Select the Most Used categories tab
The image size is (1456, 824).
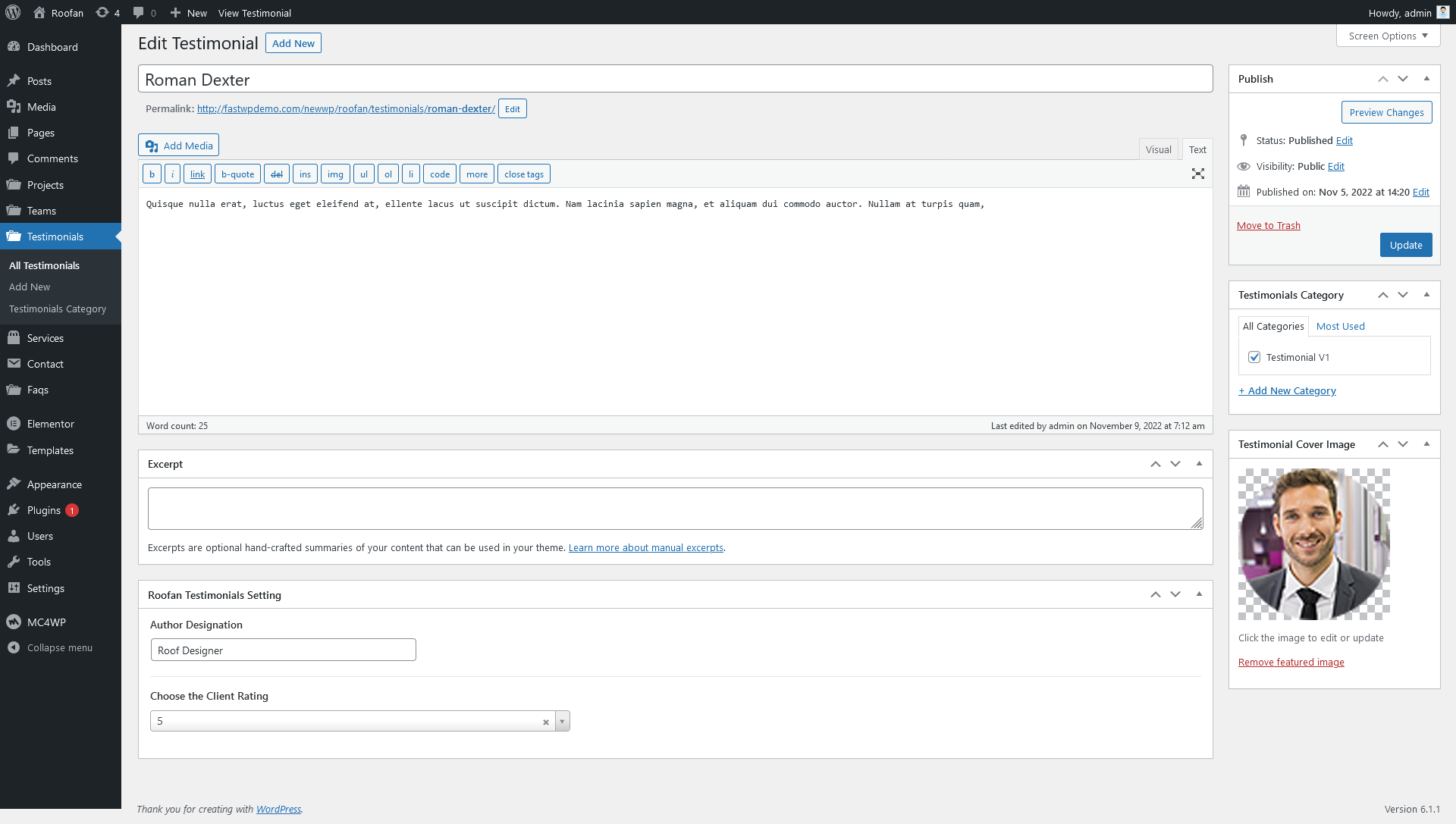[1340, 326]
